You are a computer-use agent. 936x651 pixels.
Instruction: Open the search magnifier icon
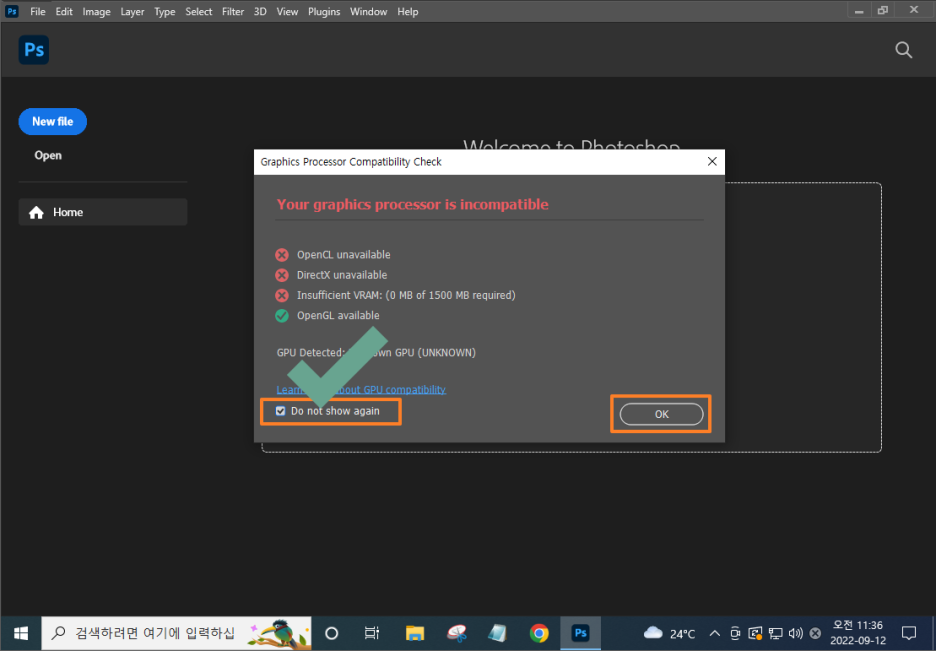(904, 50)
